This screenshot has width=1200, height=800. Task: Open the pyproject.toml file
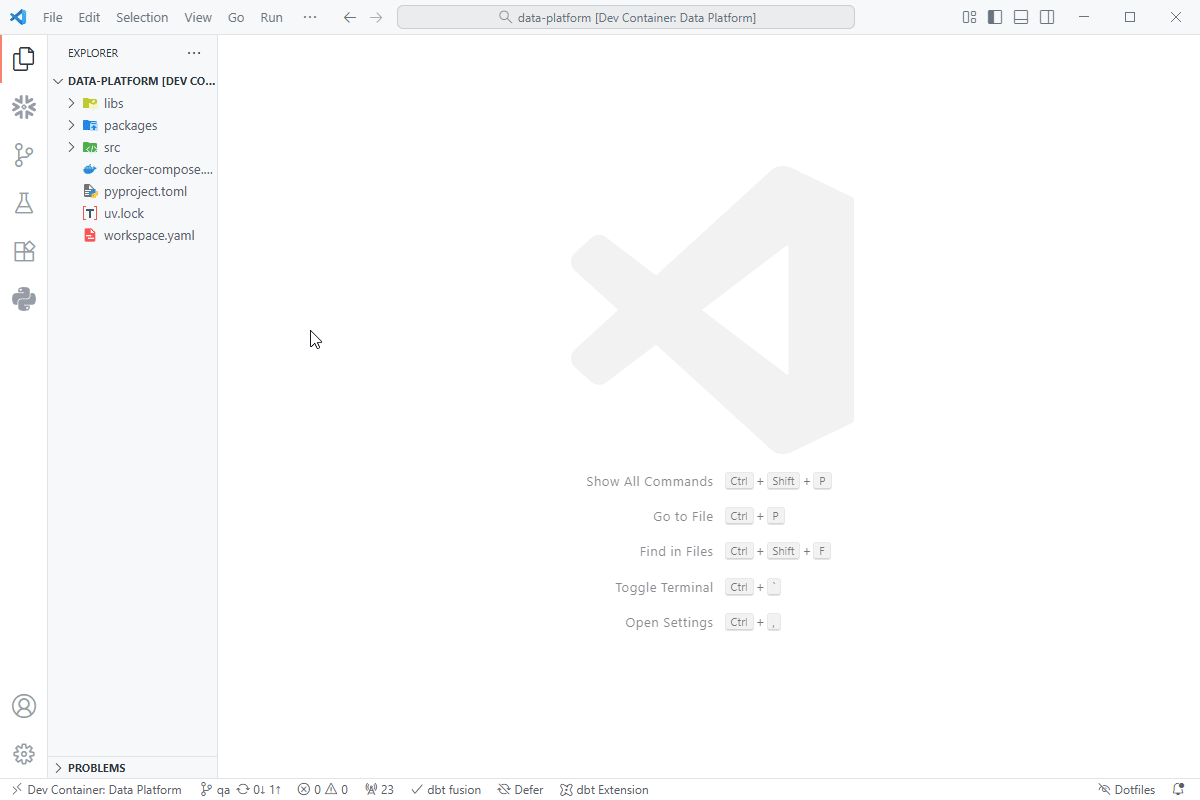point(145,191)
